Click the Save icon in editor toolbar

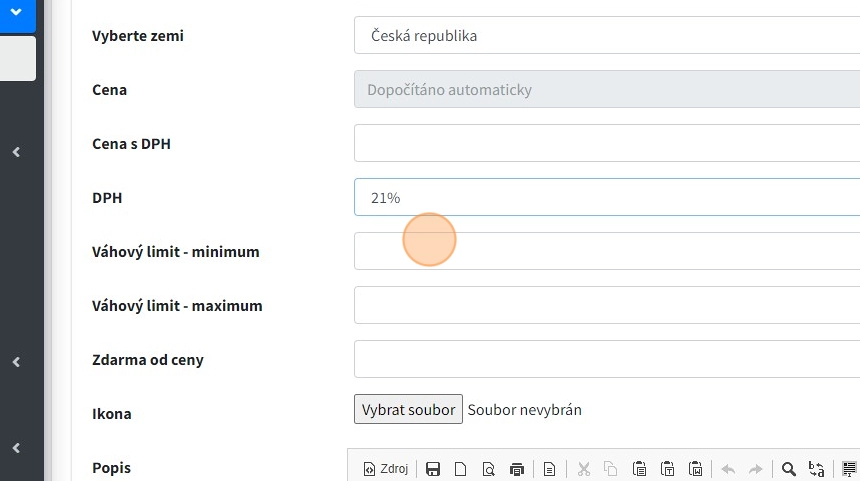433,469
